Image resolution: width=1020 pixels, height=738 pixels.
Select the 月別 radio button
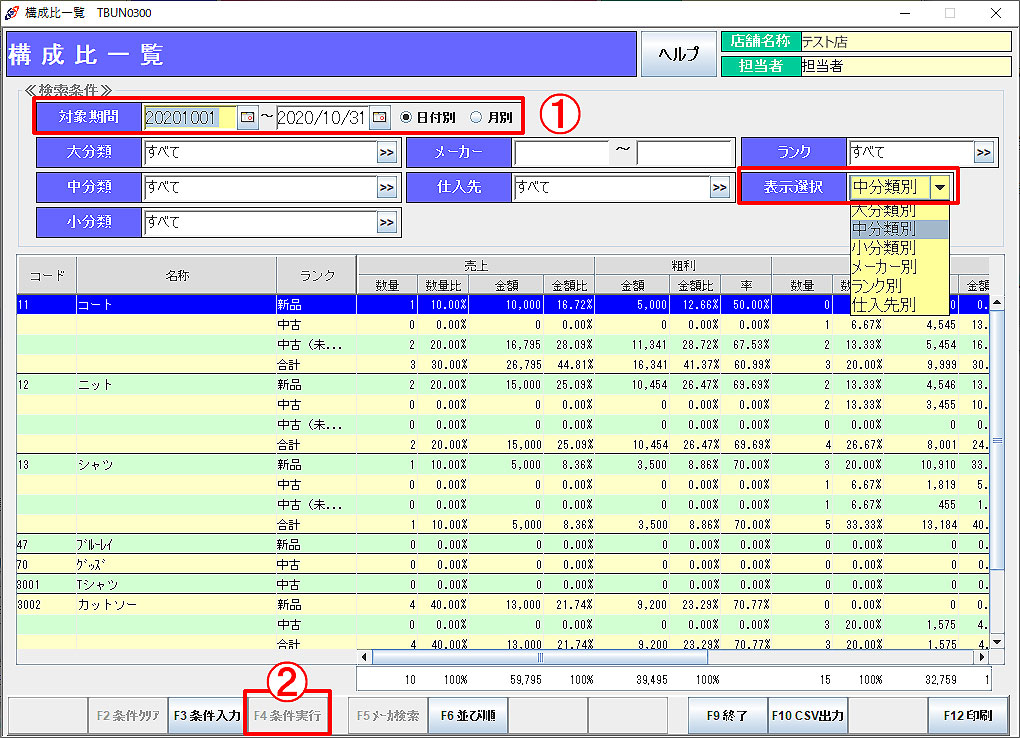[x=476, y=118]
